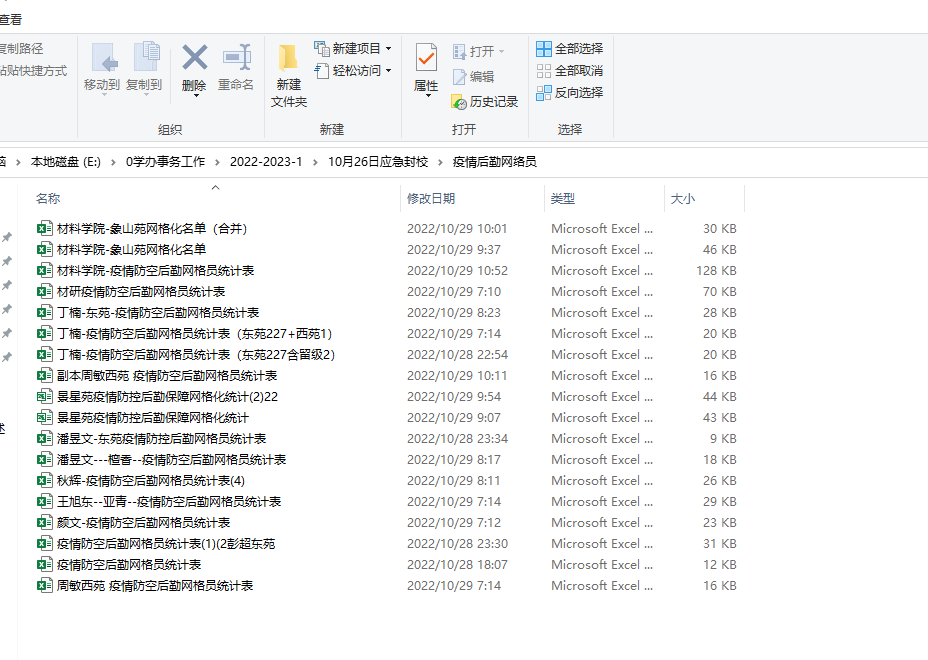Sort files by 大小 column header
Image resolution: width=928 pixels, height=660 pixels.
(x=683, y=199)
